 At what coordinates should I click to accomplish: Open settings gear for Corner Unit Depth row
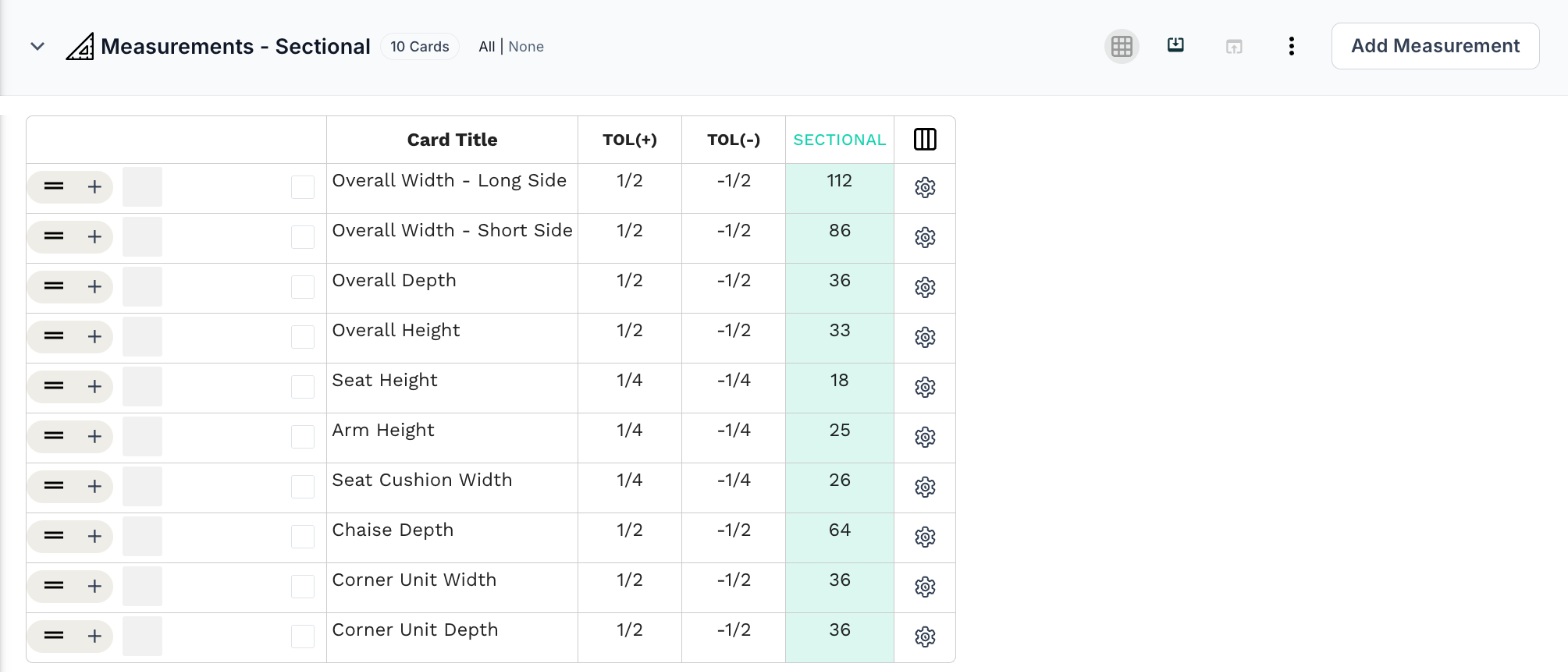925,637
